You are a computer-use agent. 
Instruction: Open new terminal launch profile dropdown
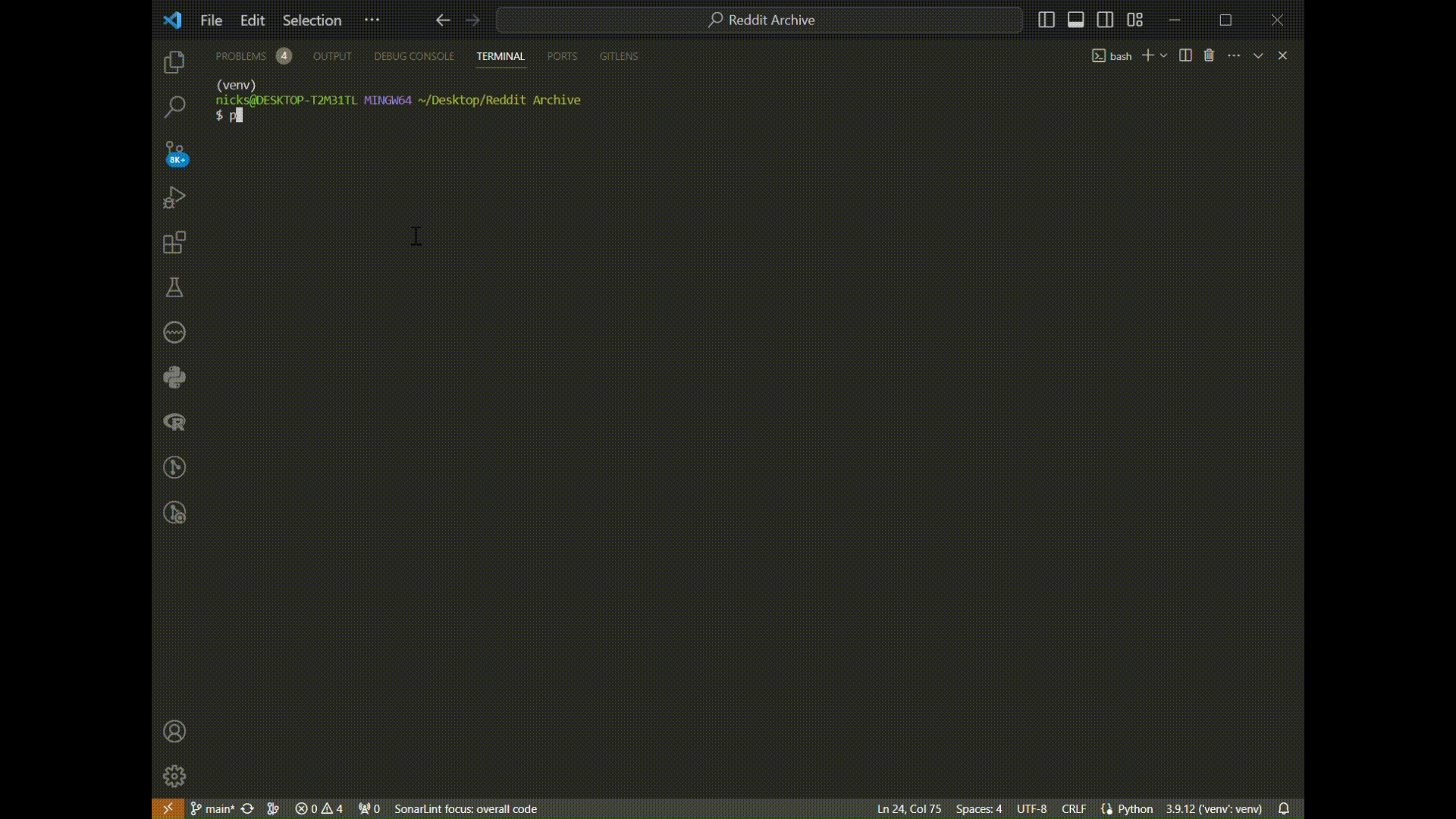point(1163,55)
